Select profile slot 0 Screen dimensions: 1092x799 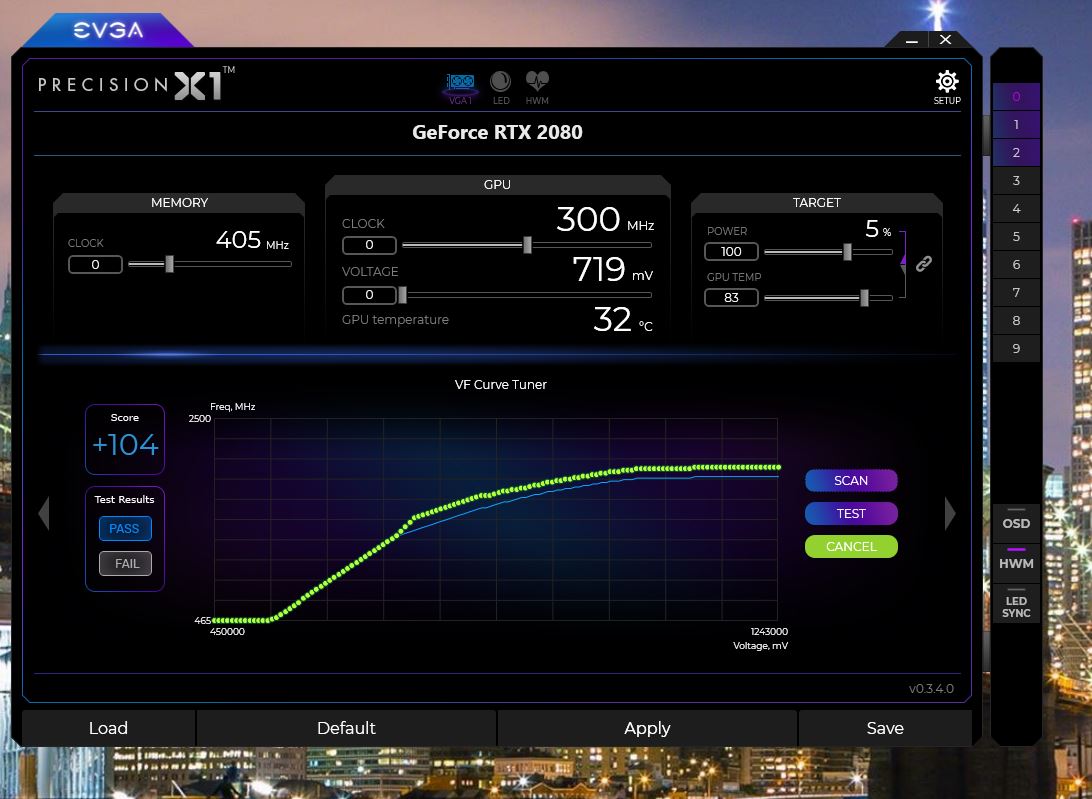1016,97
